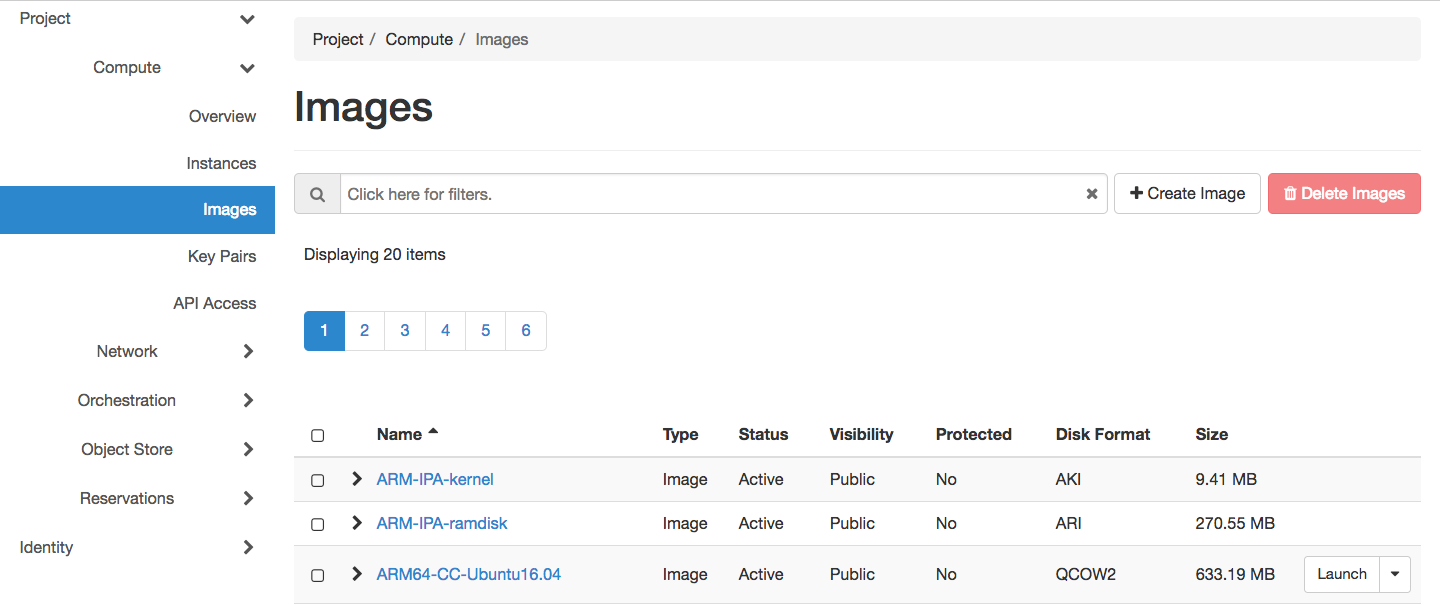The image size is (1440, 605).
Task: Sort by the Status column header
Action: coord(763,434)
